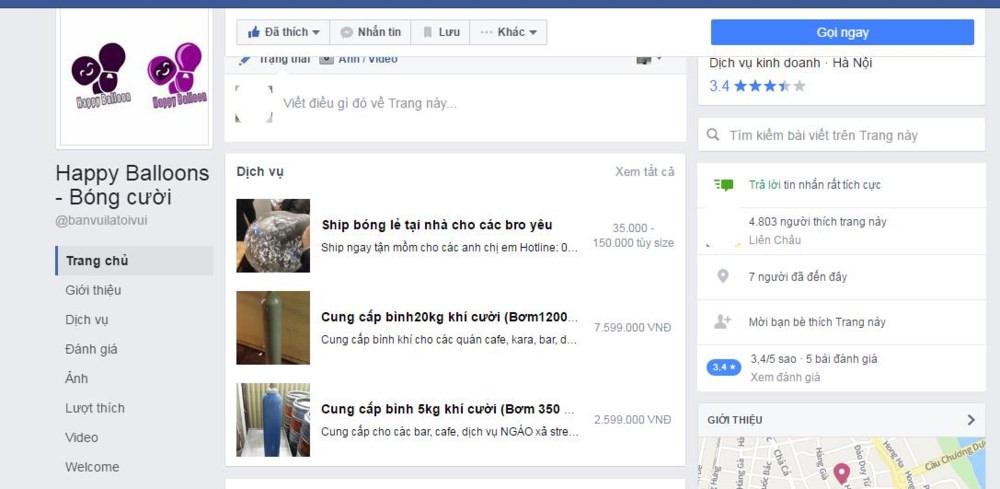The height and width of the screenshot is (489, 1000).
Task: Click the thumbs-up icon on 'Đã thích'
Action: tap(254, 32)
